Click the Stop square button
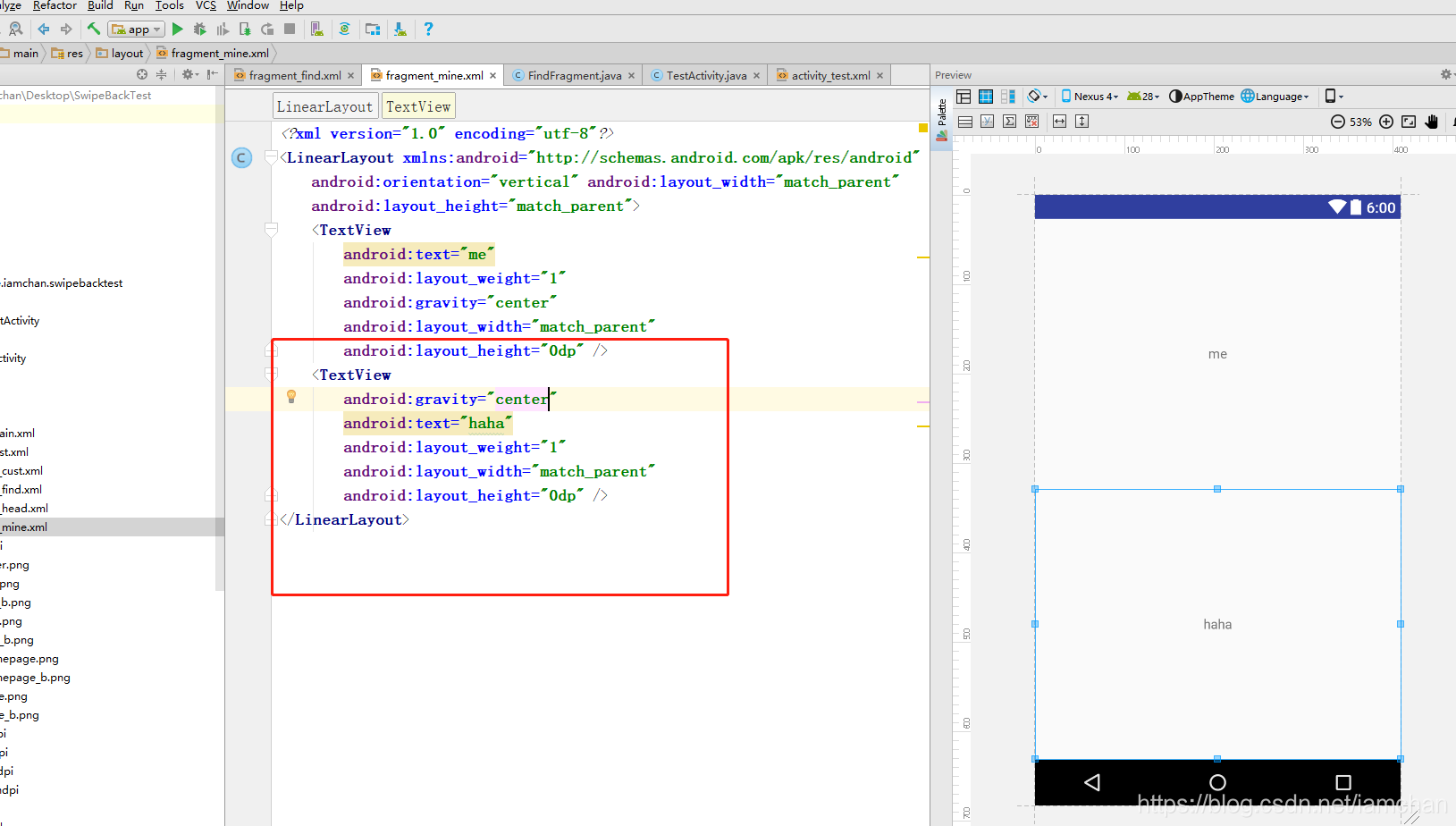Screen dimensions: 1456x826 point(290,29)
